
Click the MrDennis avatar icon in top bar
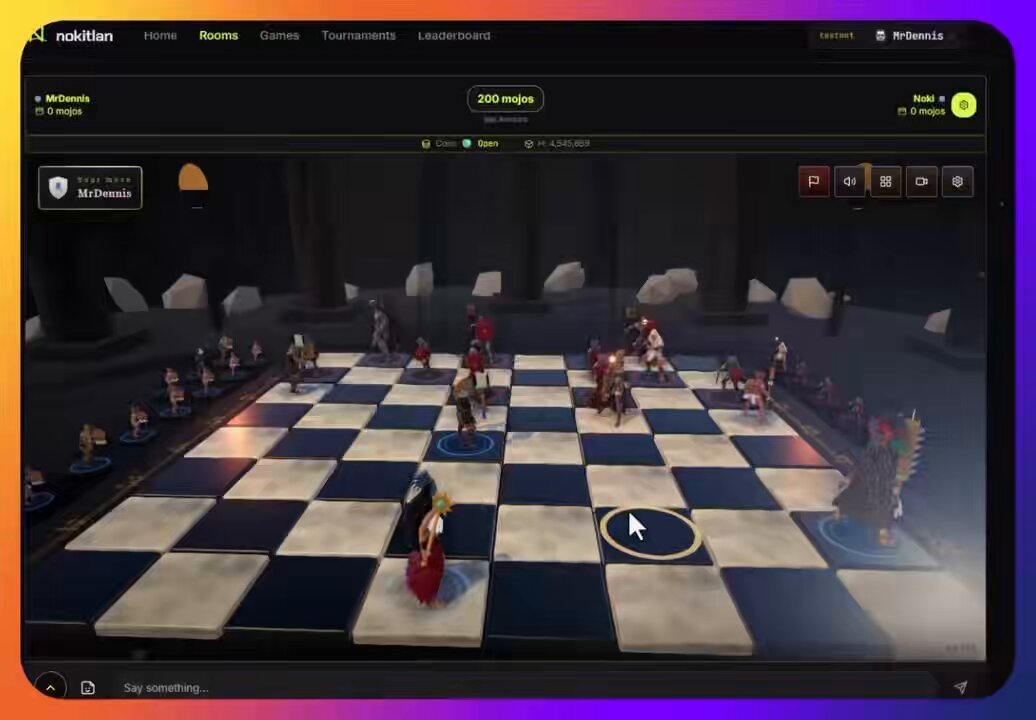pos(880,36)
